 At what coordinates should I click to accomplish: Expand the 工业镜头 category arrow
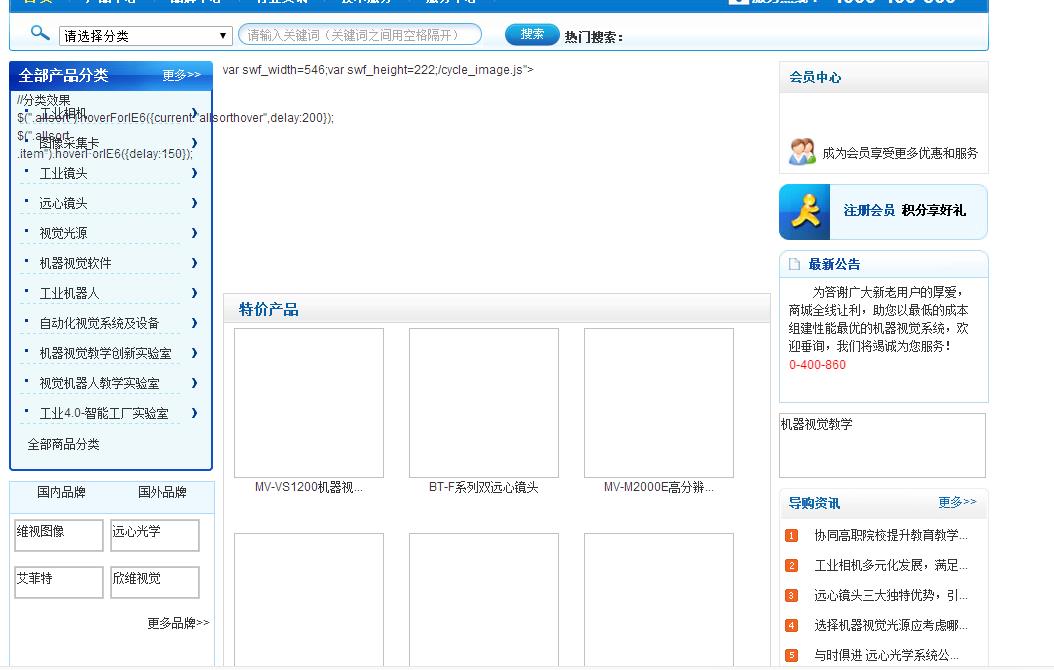[194, 173]
